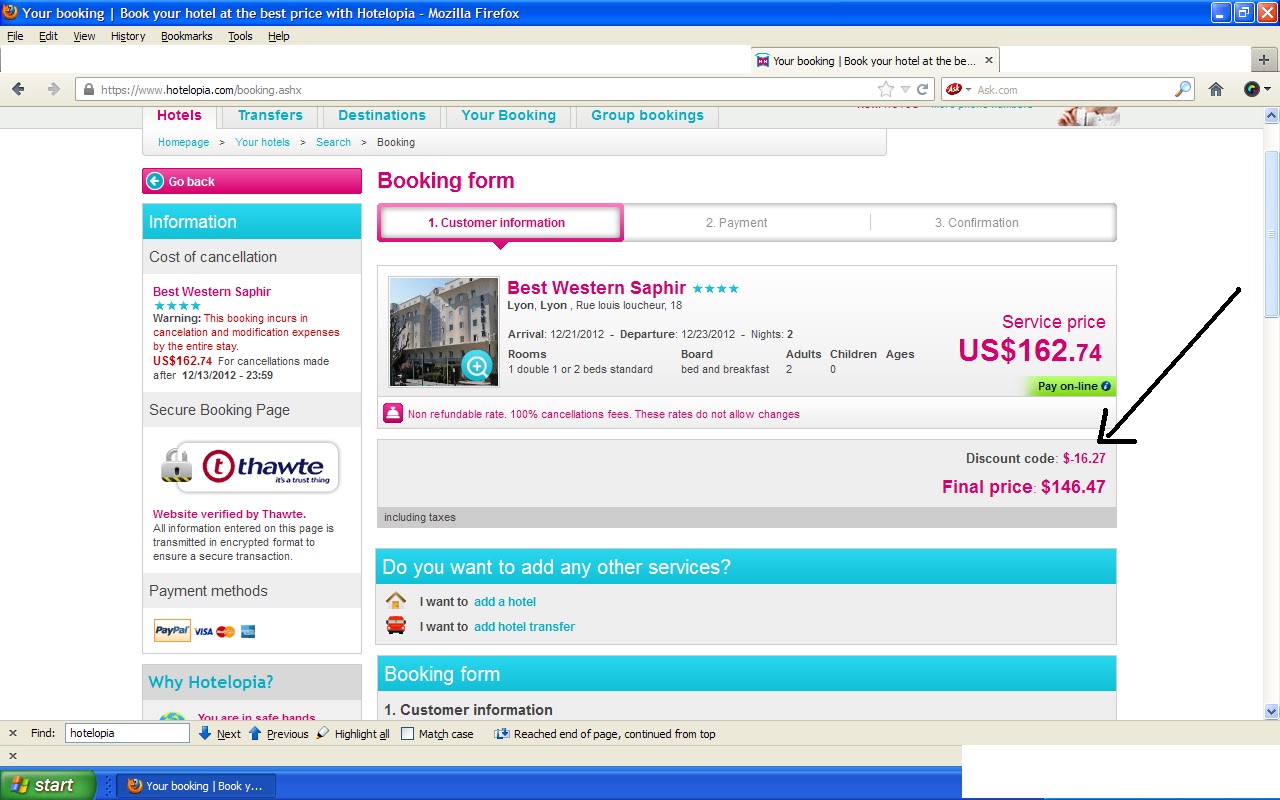Click the add a hotel link

[505, 602]
